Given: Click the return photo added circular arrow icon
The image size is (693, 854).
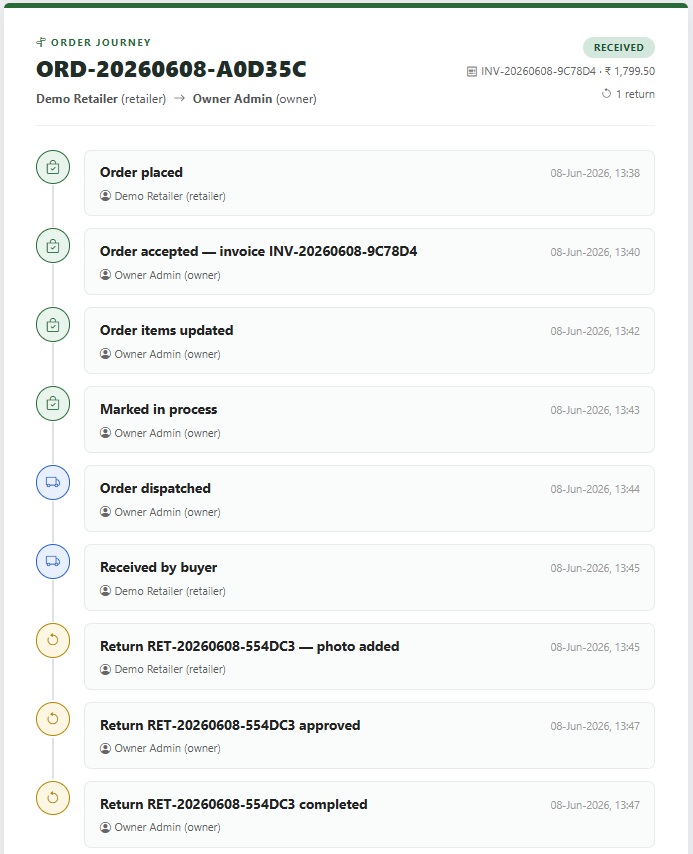Looking at the screenshot, I should click(53, 640).
